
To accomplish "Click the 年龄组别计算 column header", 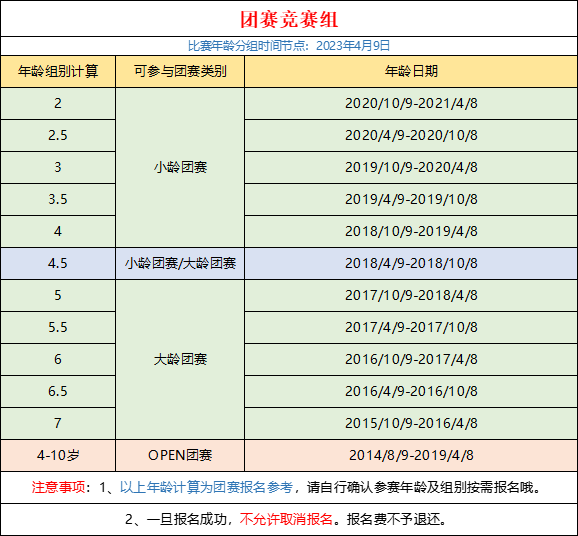I will tap(58, 72).
